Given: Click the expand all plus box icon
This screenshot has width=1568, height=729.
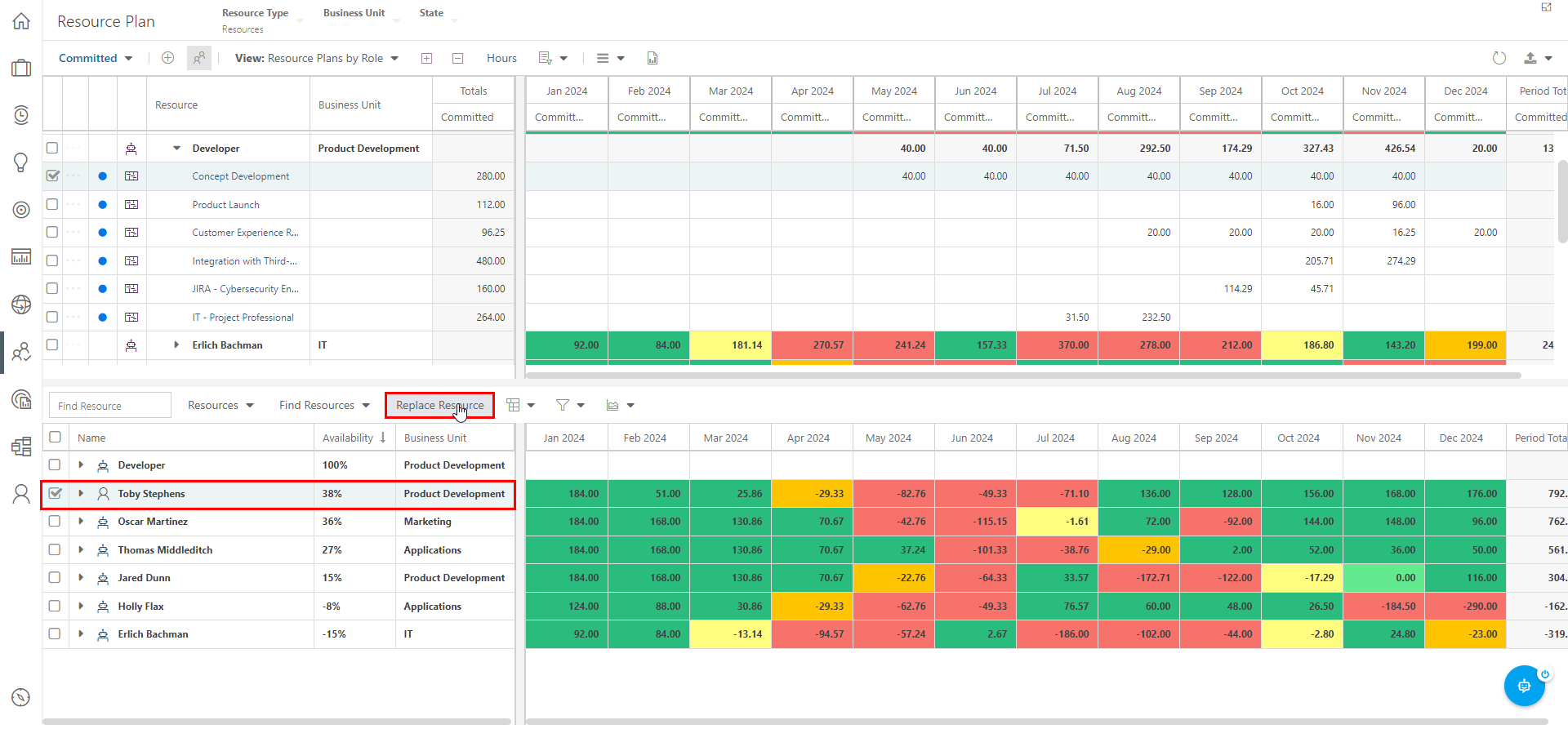Looking at the screenshot, I should point(426,58).
